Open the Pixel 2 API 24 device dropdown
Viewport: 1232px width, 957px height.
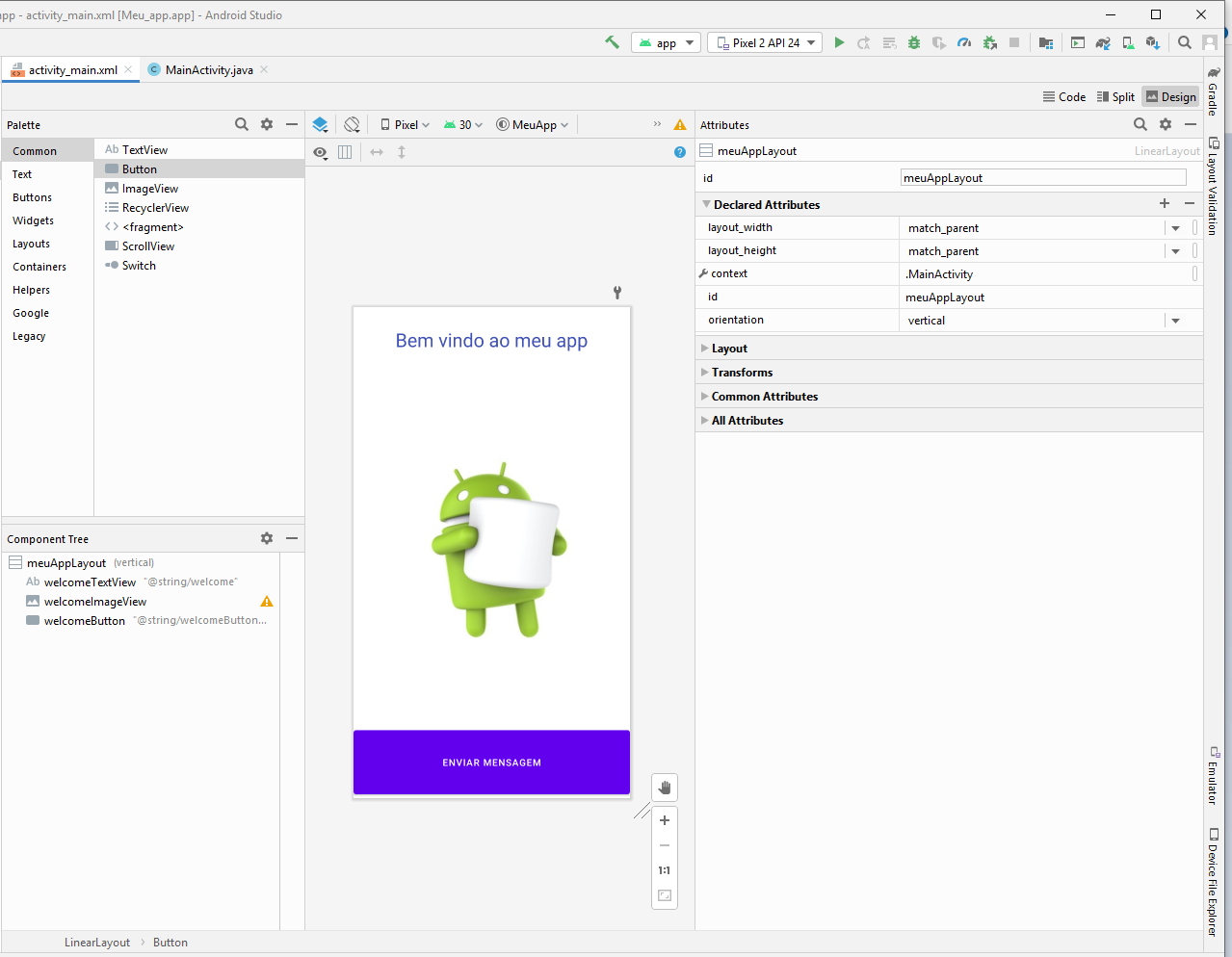(765, 42)
